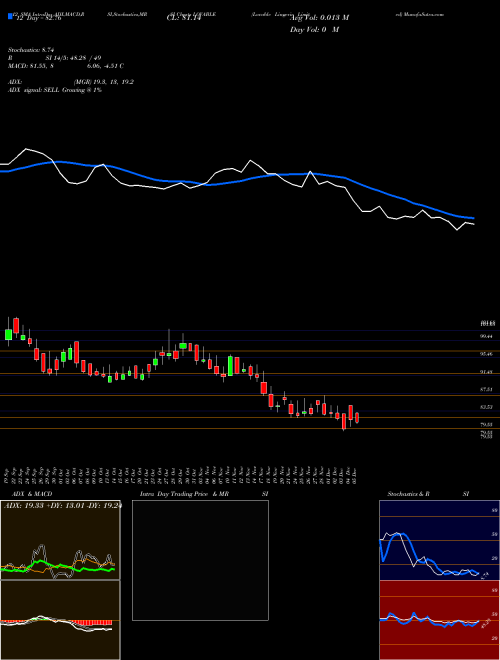Click the first green candlestick on the left
The image size is (500, 660).
tap(8, 335)
